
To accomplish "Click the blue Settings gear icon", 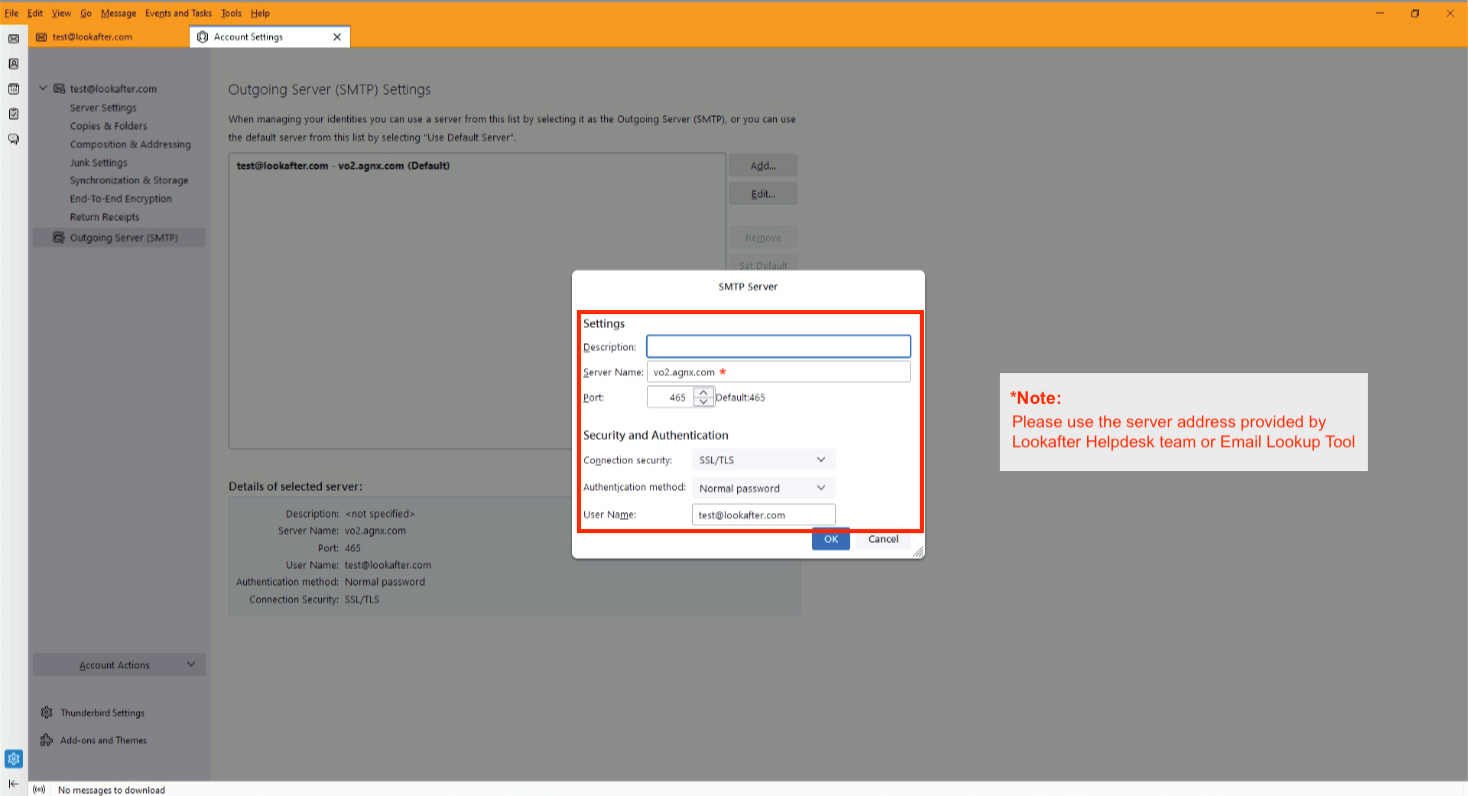I will 14,759.
